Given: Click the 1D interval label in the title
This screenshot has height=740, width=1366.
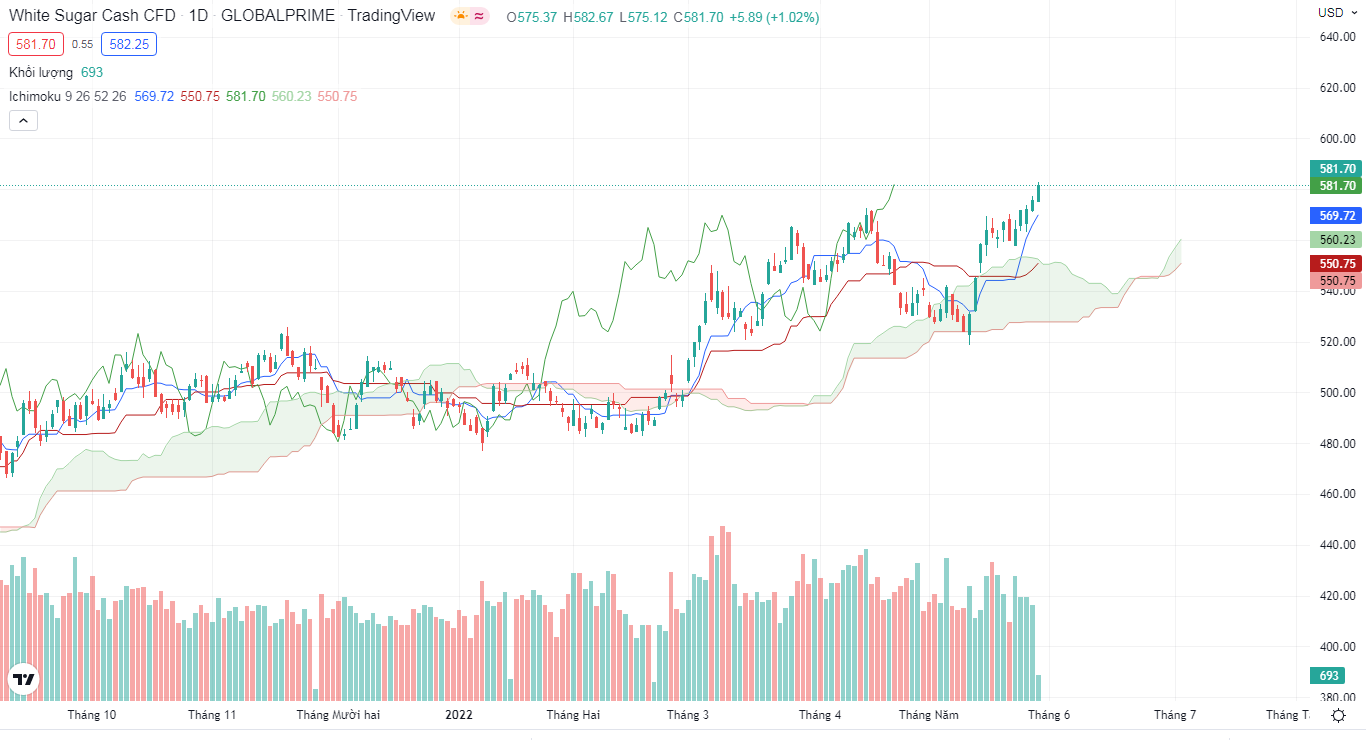Looking at the screenshot, I should (x=198, y=16).
